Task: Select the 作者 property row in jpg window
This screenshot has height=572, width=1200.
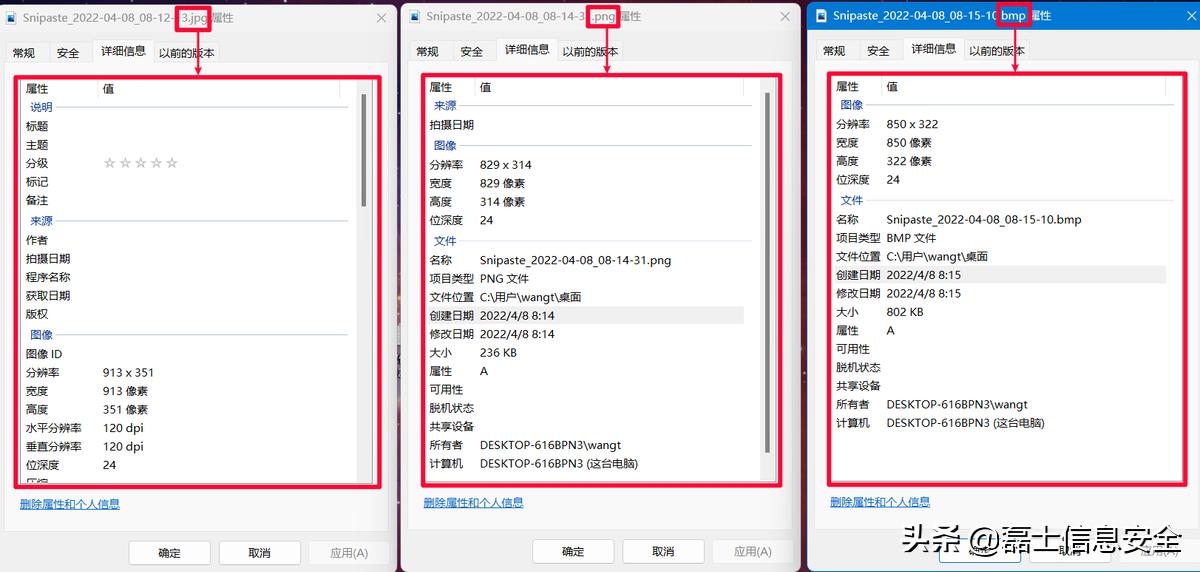Action: point(186,240)
